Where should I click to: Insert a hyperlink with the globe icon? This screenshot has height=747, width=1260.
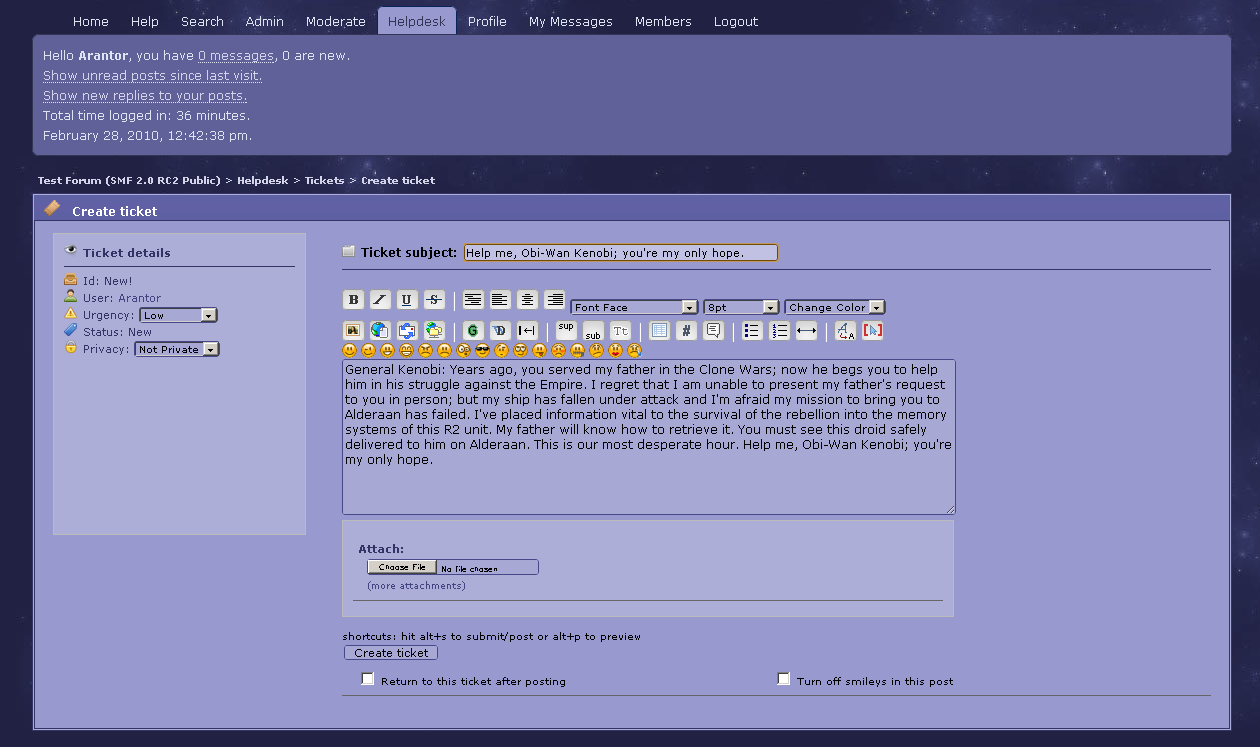click(380, 330)
